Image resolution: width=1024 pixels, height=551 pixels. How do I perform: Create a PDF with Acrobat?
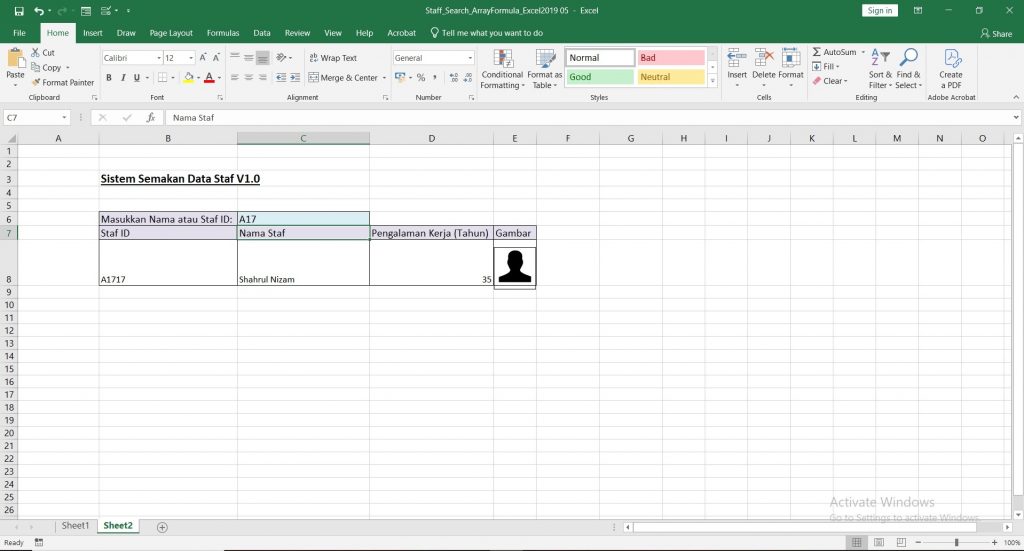951,69
